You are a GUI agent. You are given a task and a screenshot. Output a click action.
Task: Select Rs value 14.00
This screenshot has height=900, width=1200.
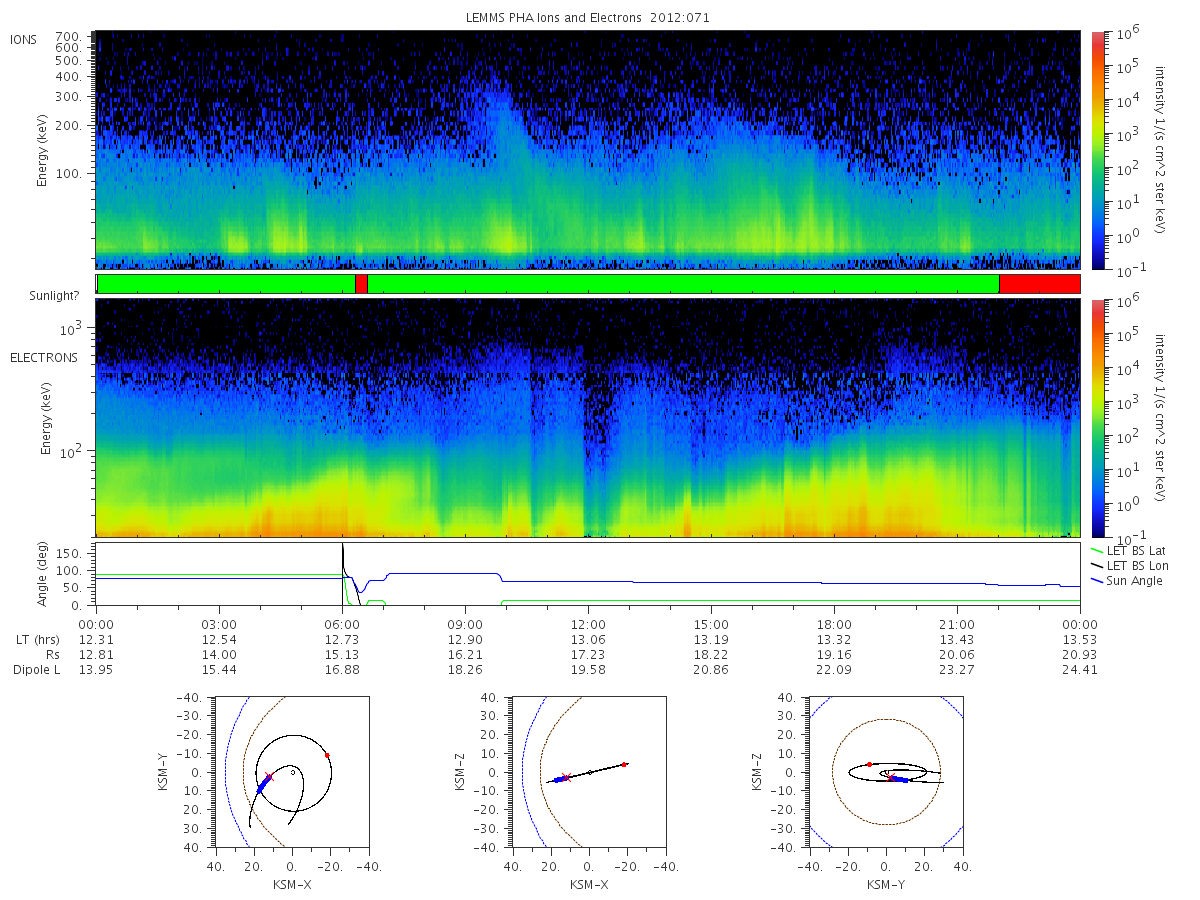pos(219,654)
